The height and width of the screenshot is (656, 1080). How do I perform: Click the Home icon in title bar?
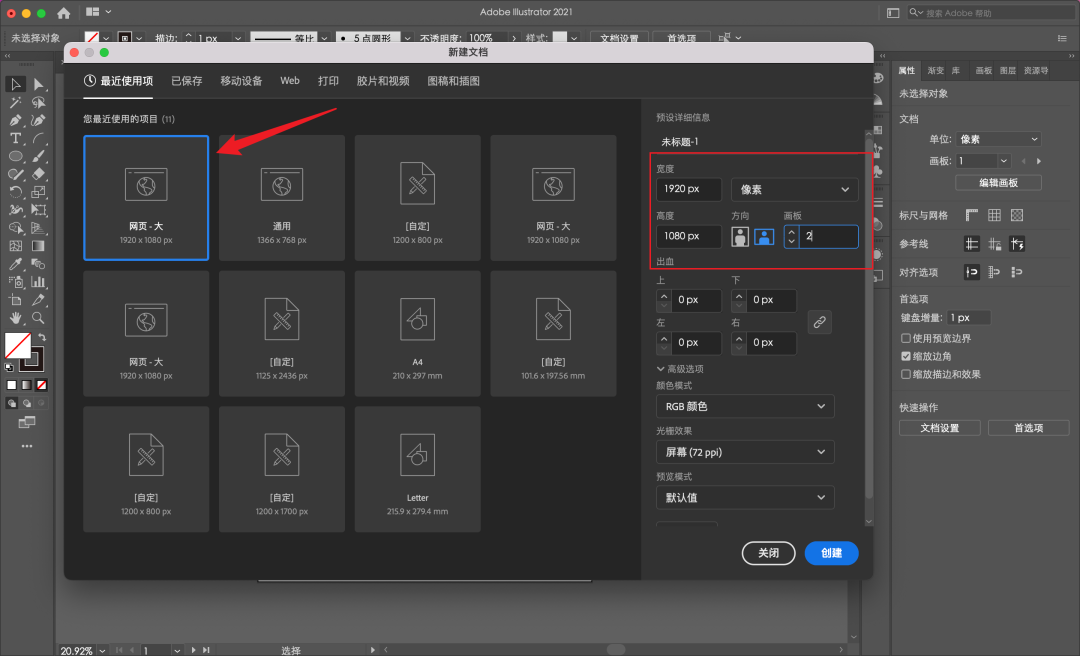[x=63, y=12]
